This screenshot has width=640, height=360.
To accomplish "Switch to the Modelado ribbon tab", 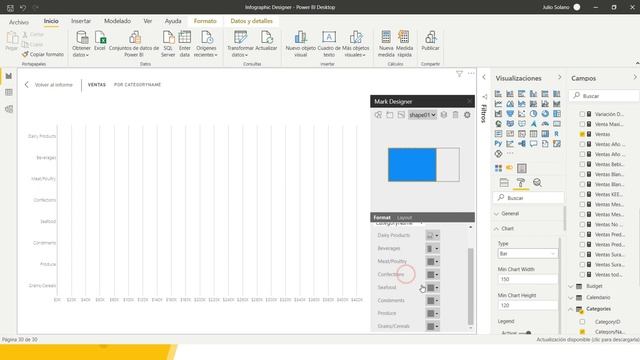I will (117, 21).
